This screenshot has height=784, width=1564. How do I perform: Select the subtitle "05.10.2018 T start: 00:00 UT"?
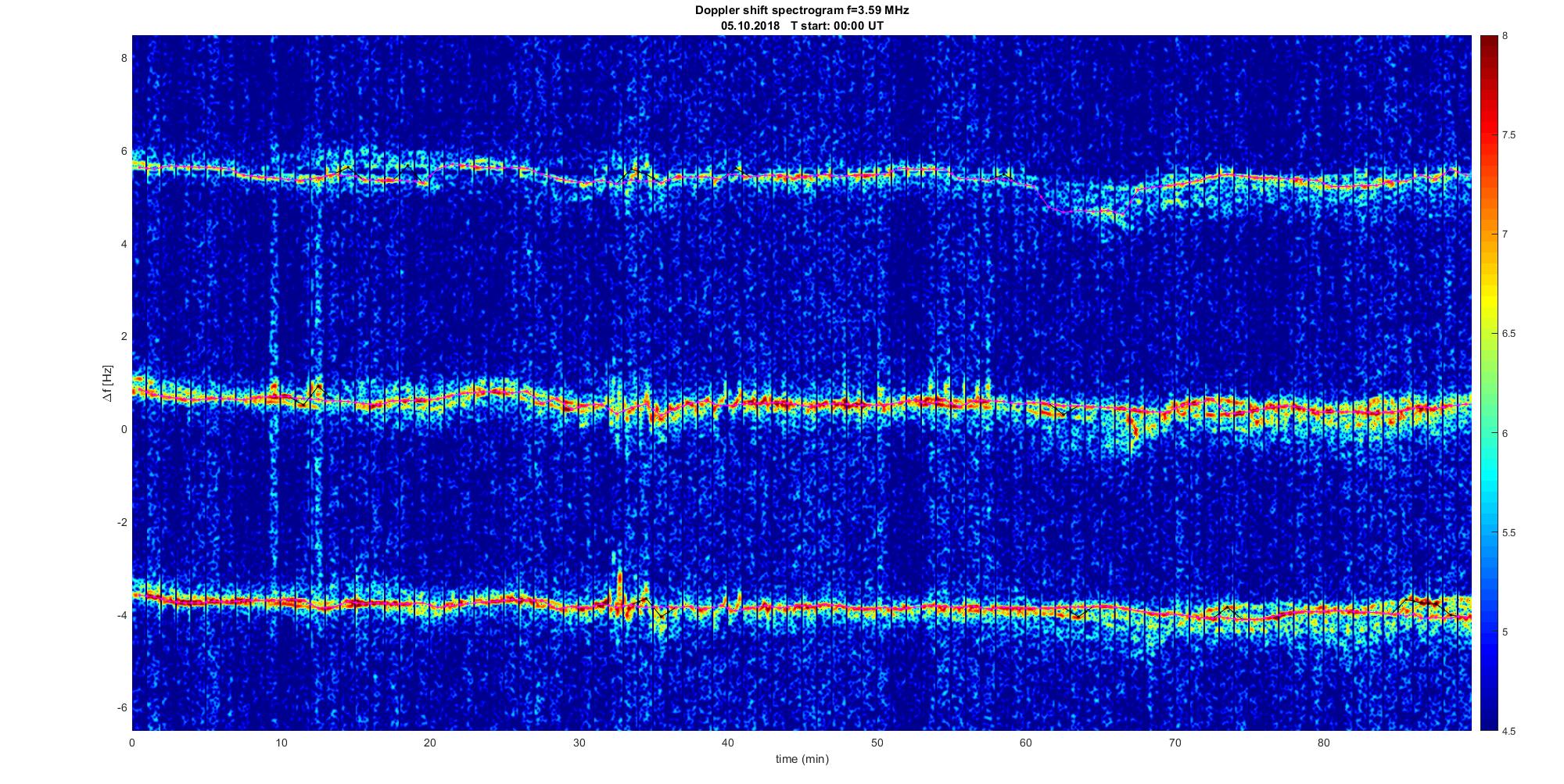click(x=802, y=25)
